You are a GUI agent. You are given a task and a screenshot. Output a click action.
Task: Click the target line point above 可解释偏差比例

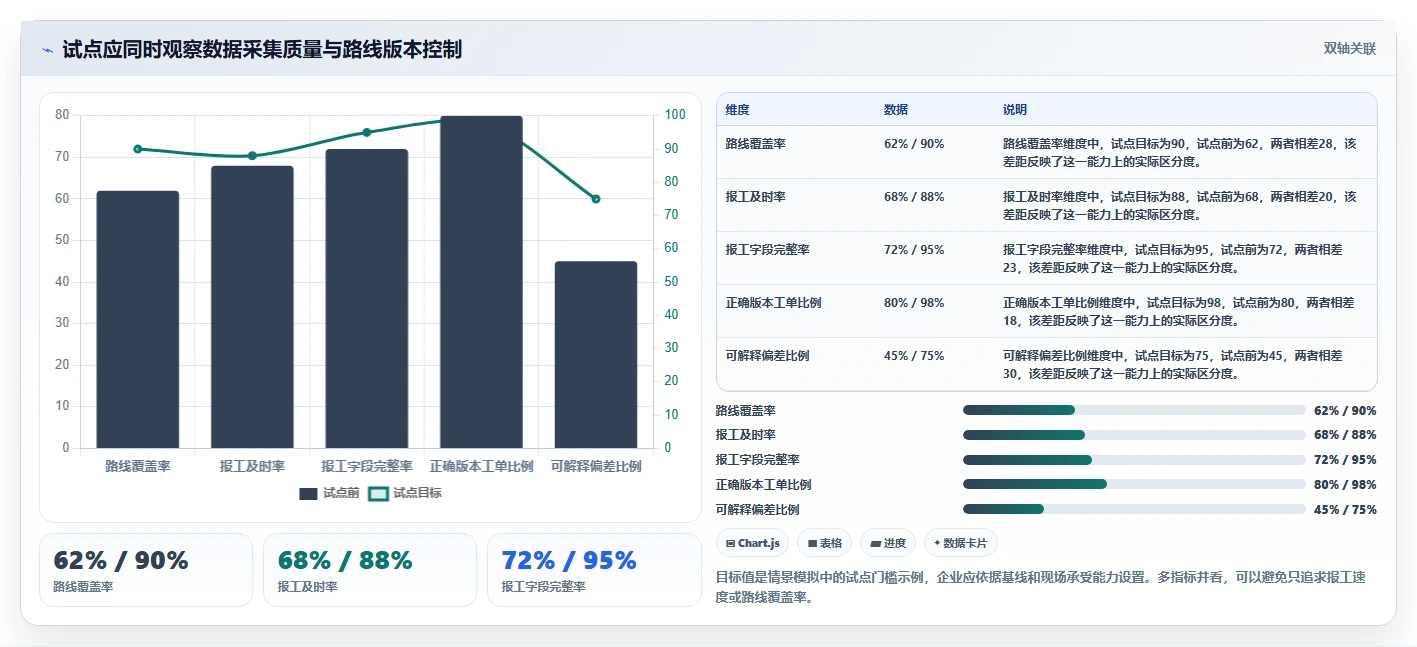click(x=595, y=199)
